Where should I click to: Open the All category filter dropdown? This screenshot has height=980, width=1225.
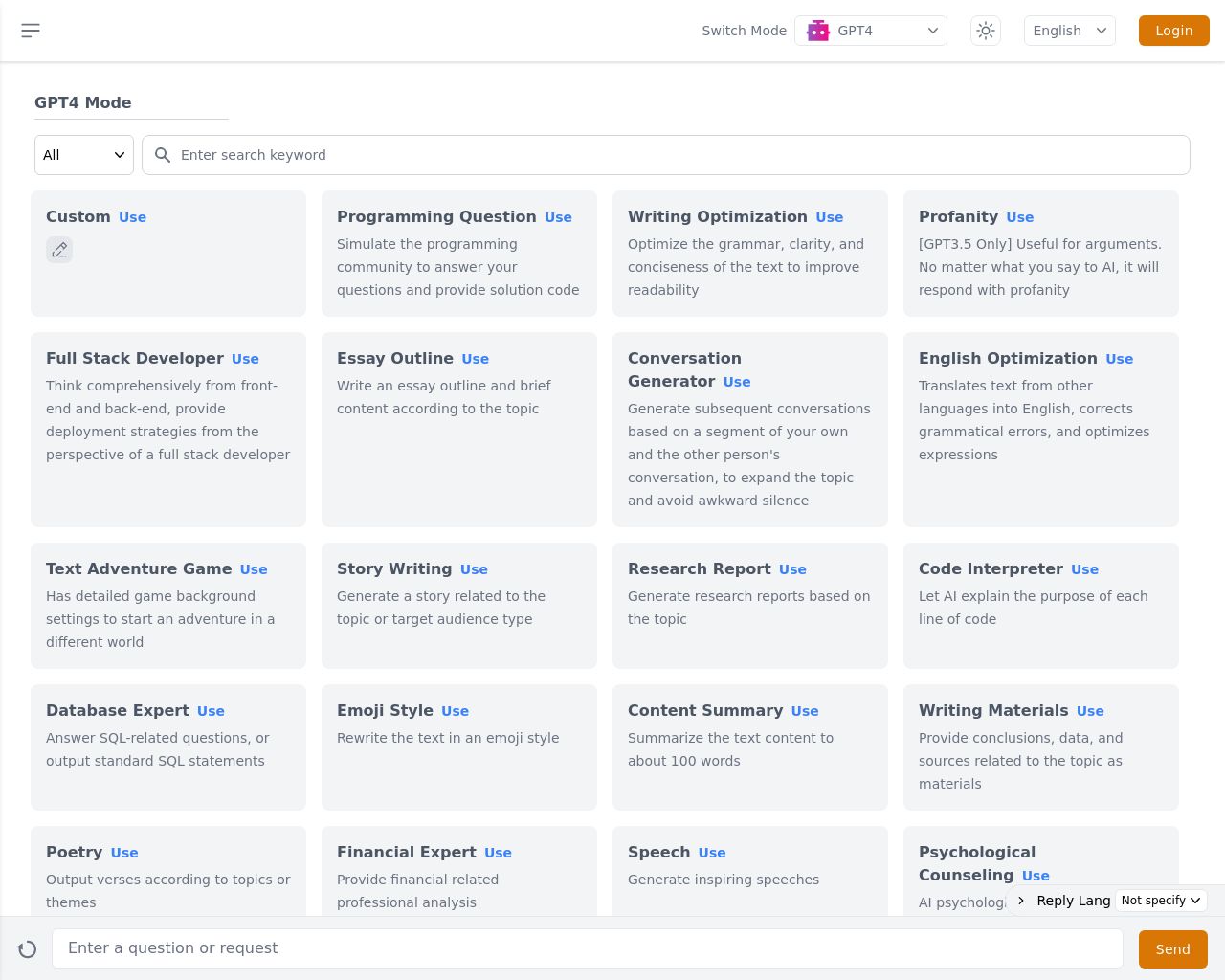tap(84, 155)
